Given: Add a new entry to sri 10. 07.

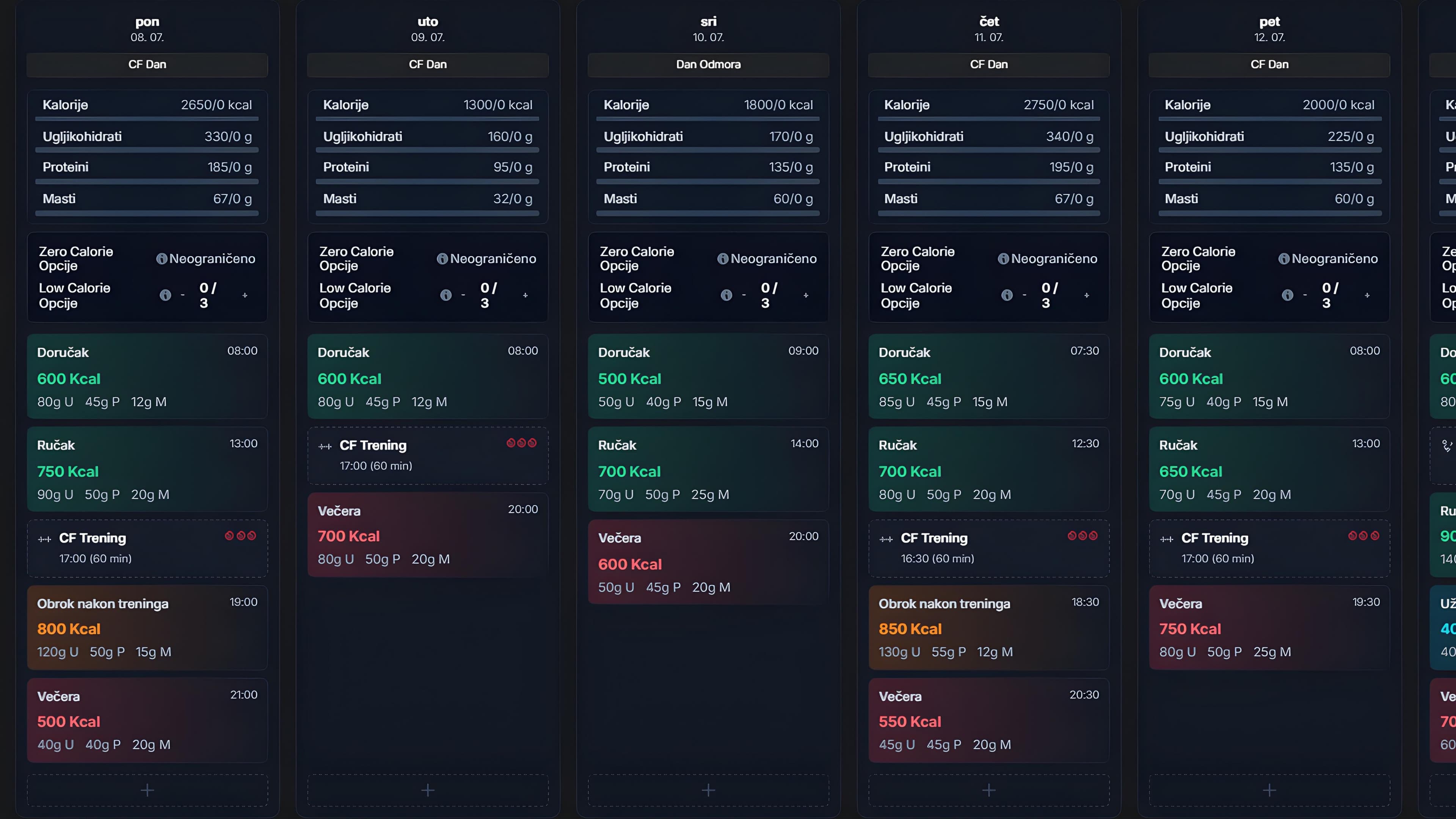Looking at the screenshot, I should 708,789.
